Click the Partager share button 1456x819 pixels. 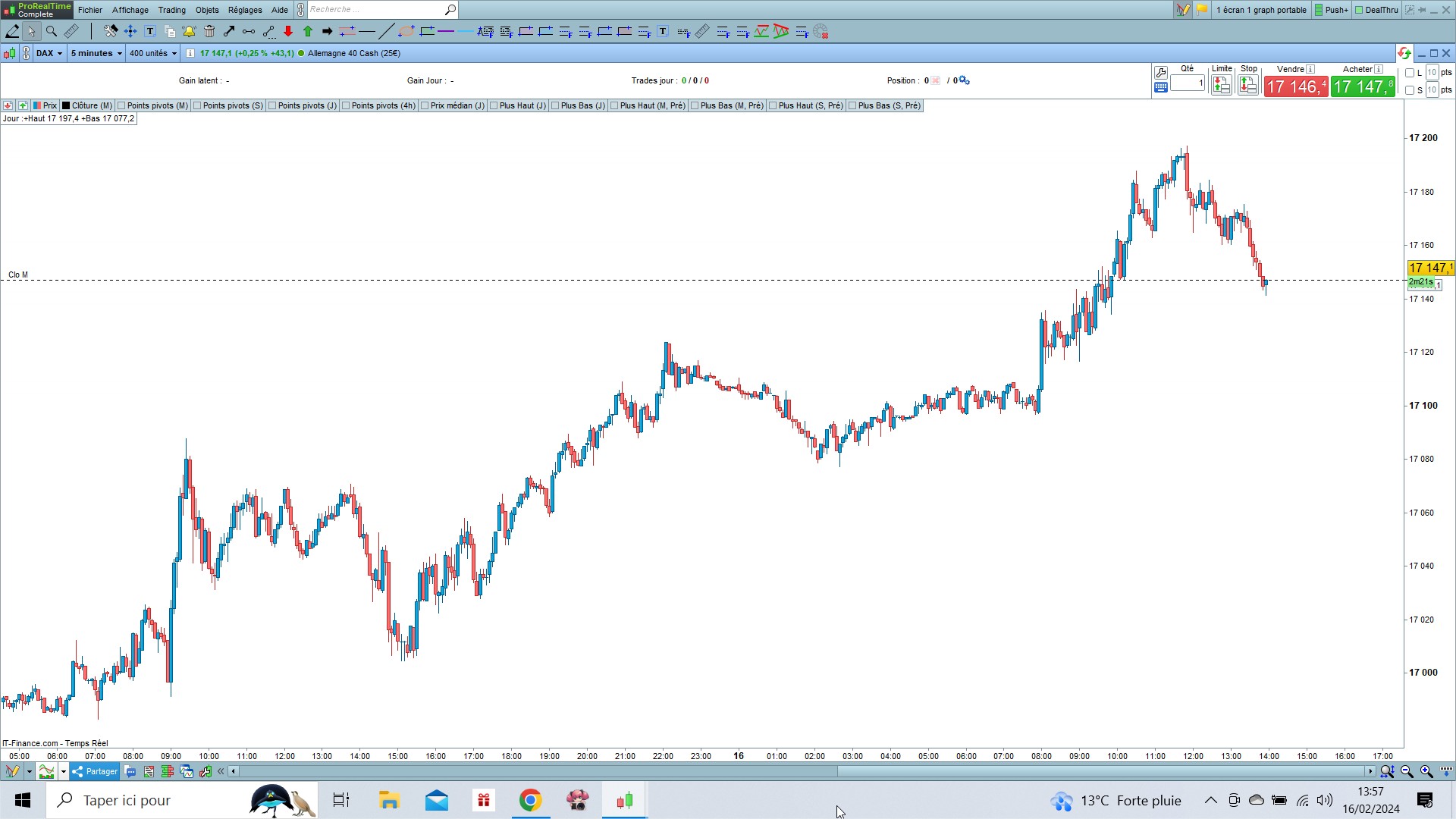click(95, 771)
